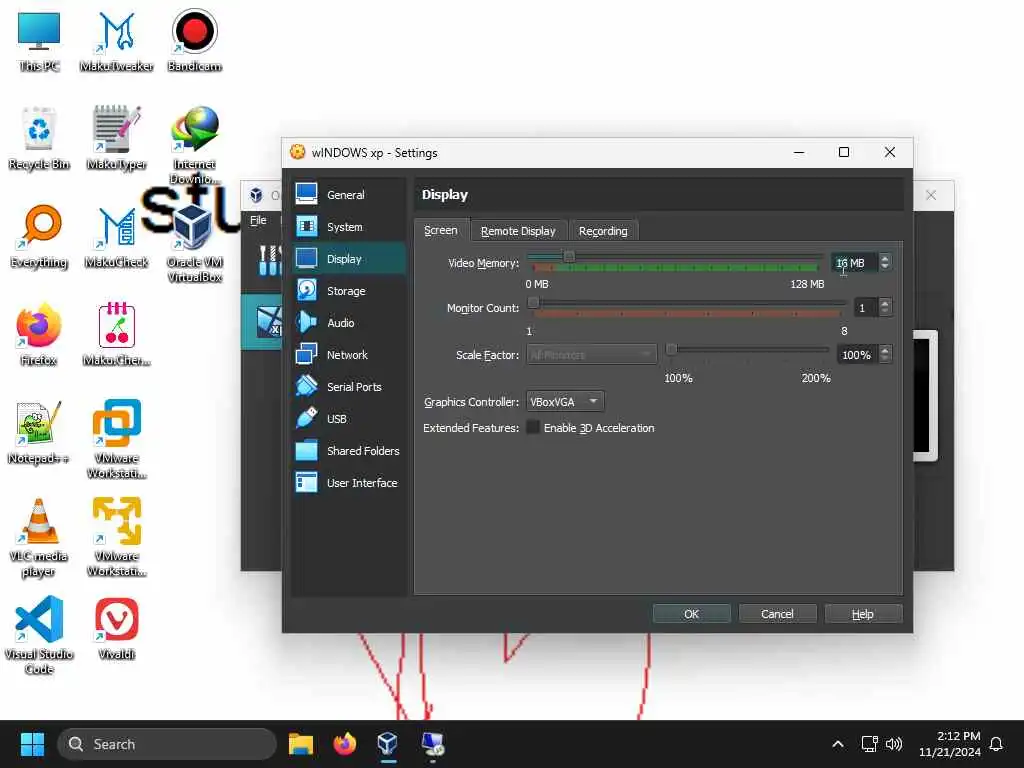Cancel the settings dialog
Viewport: 1024px width, 768px height.
point(777,614)
